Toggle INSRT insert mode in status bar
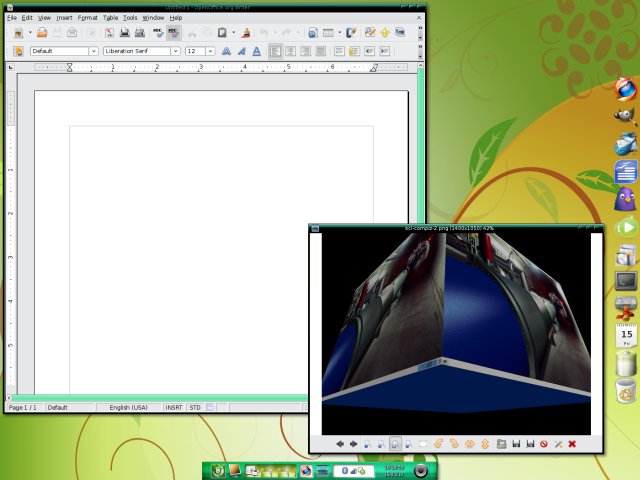This screenshot has height=480, width=640. (x=174, y=408)
